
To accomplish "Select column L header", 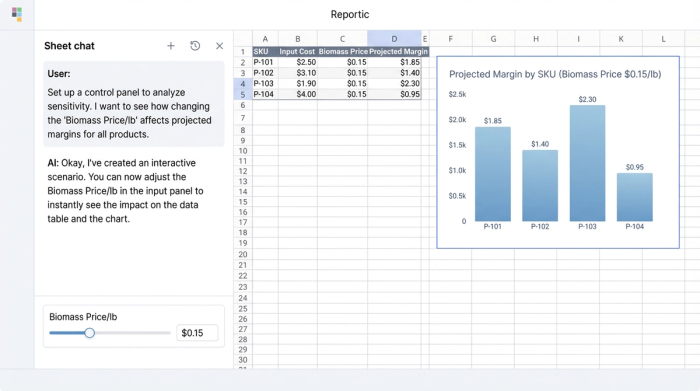I will 663,39.
